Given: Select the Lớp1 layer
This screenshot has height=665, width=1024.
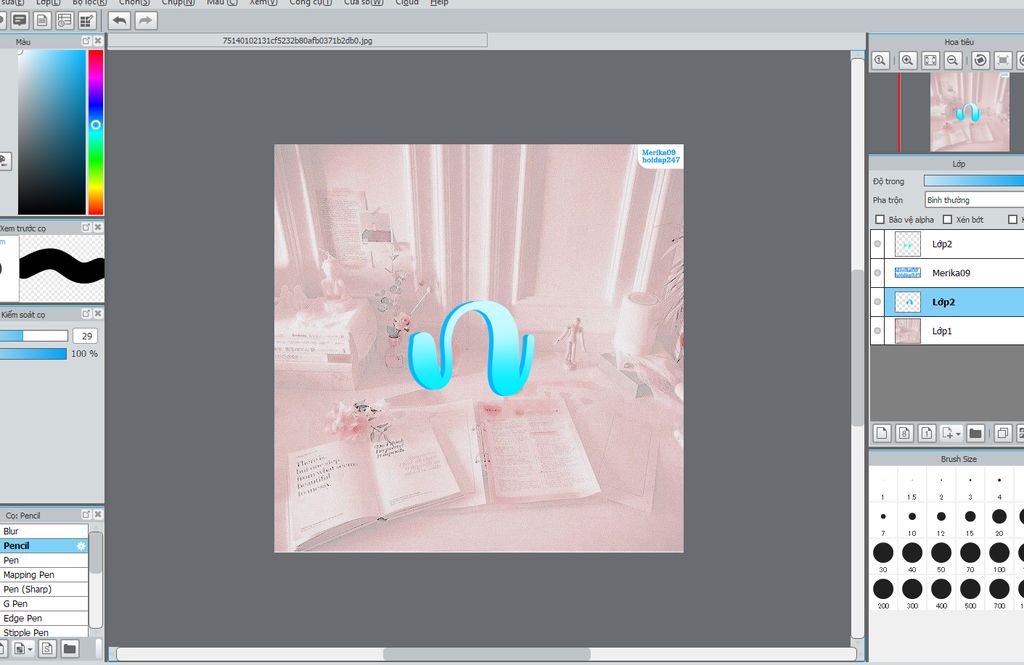Looking at the screenshot, I should [954, 331].
